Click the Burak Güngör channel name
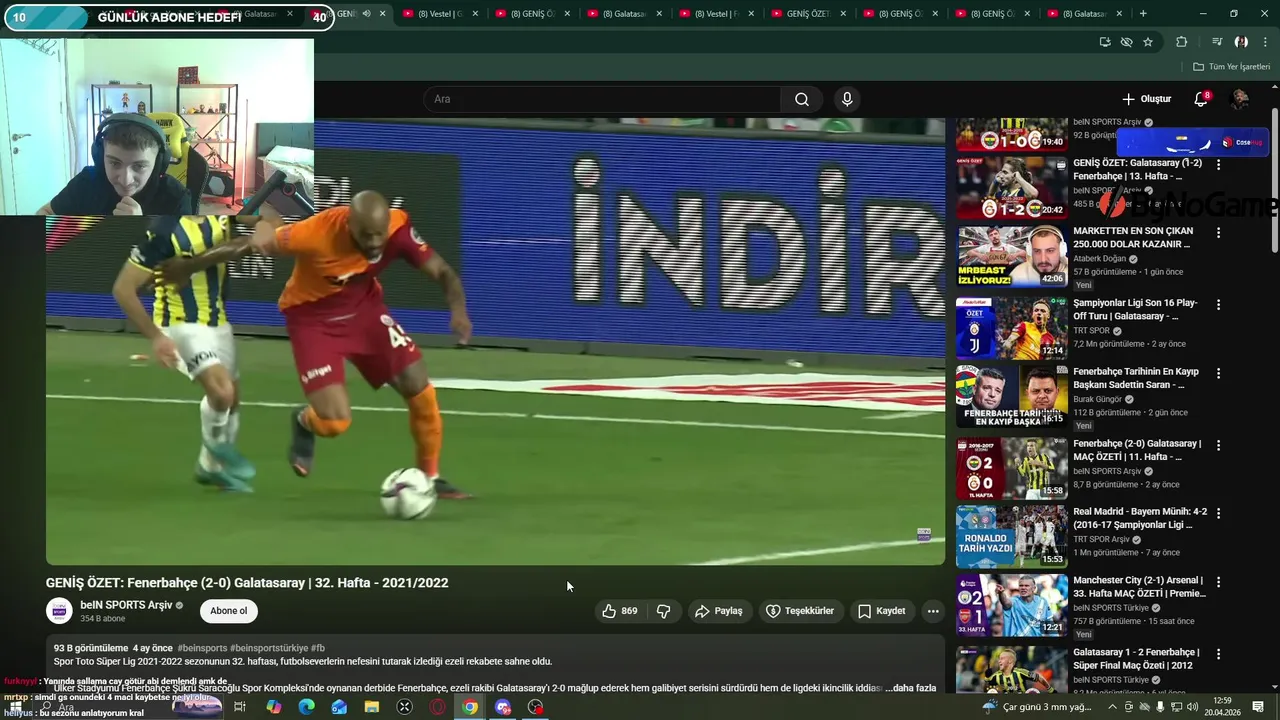This screenshot has height=720, width=1280. [x=1097, y=399]
